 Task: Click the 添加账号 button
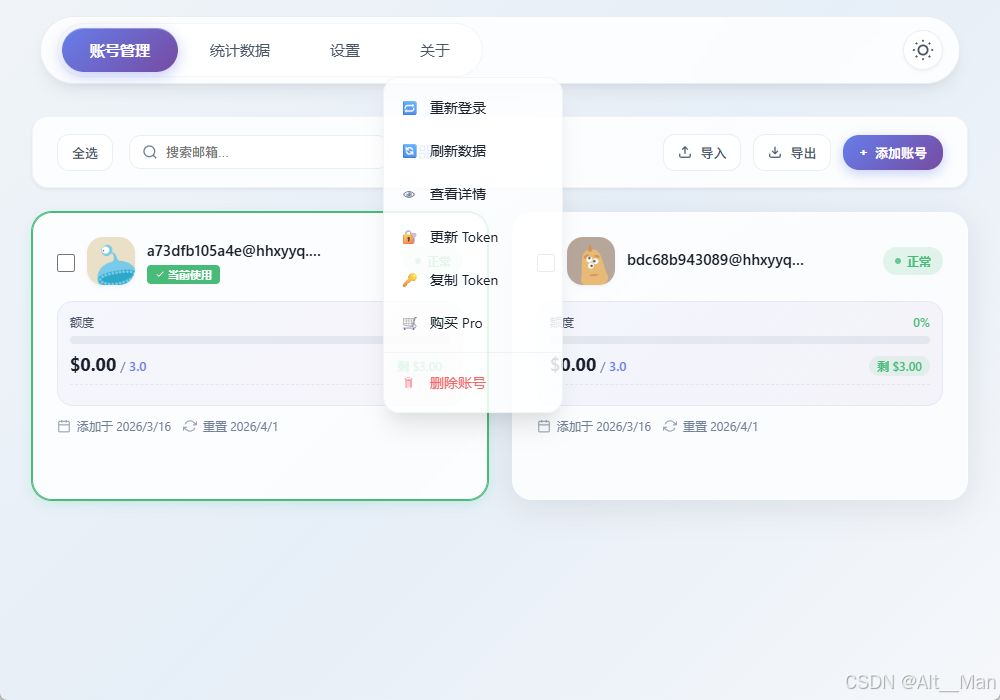[892, 152]
